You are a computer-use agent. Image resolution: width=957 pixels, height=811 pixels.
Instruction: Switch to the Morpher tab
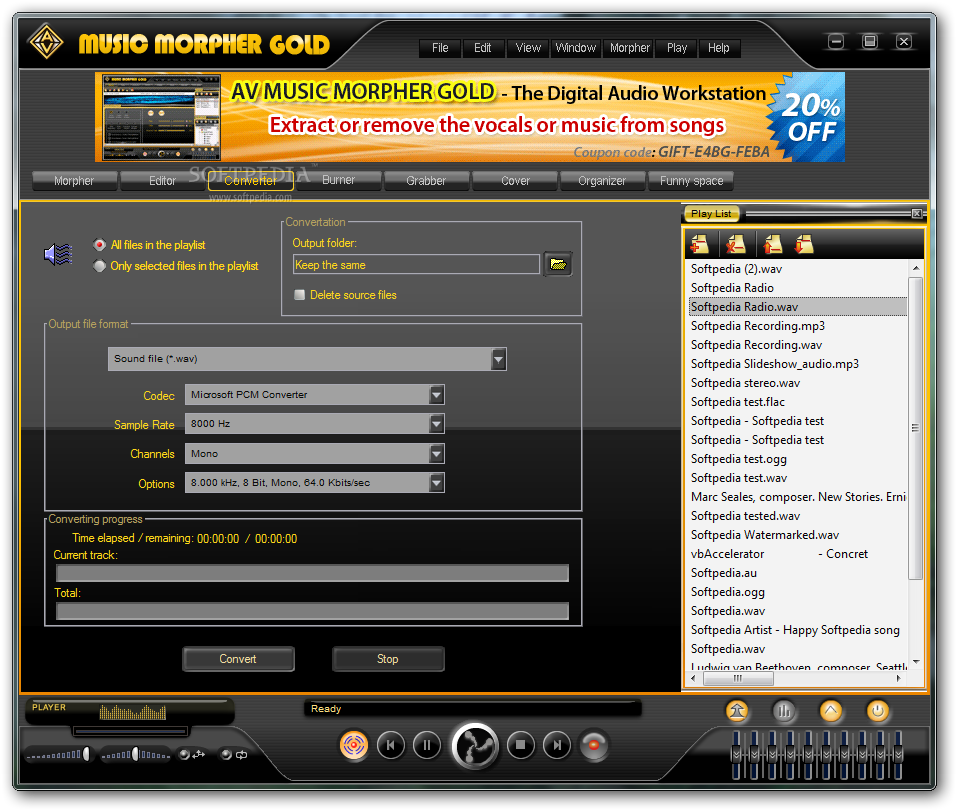tap(74, 181)
